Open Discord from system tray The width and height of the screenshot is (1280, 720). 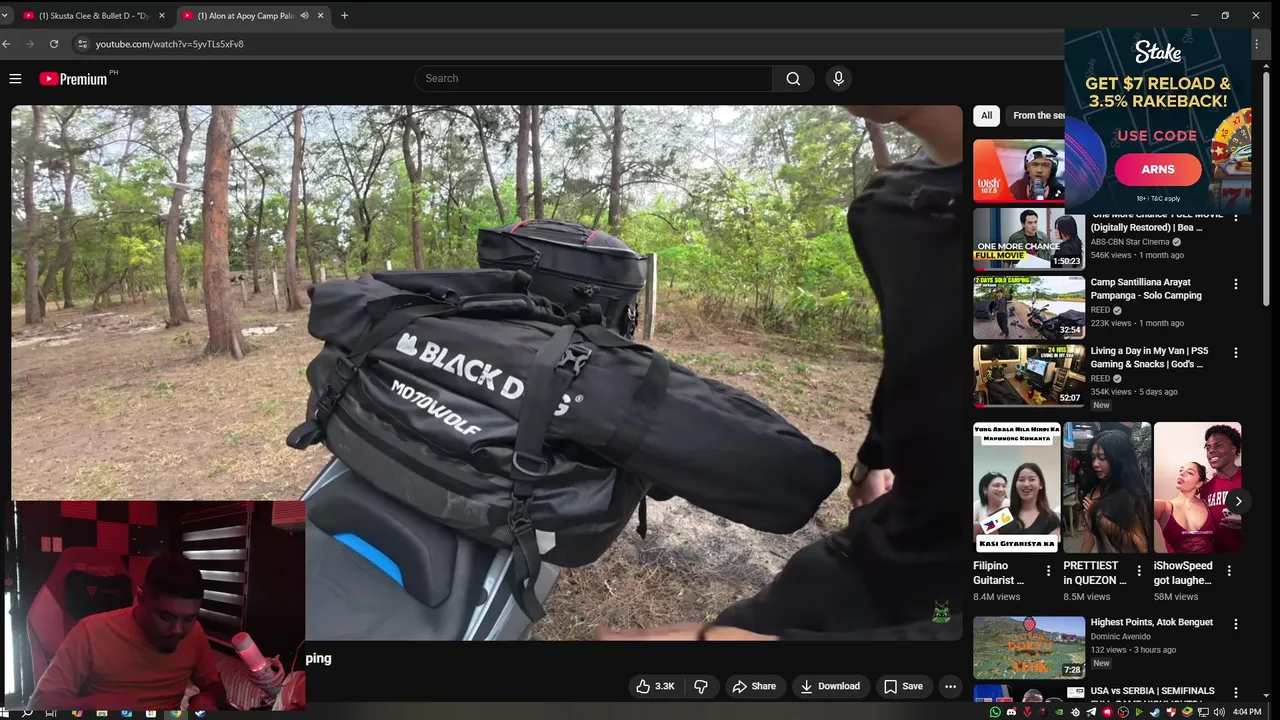coord(1012,712)
